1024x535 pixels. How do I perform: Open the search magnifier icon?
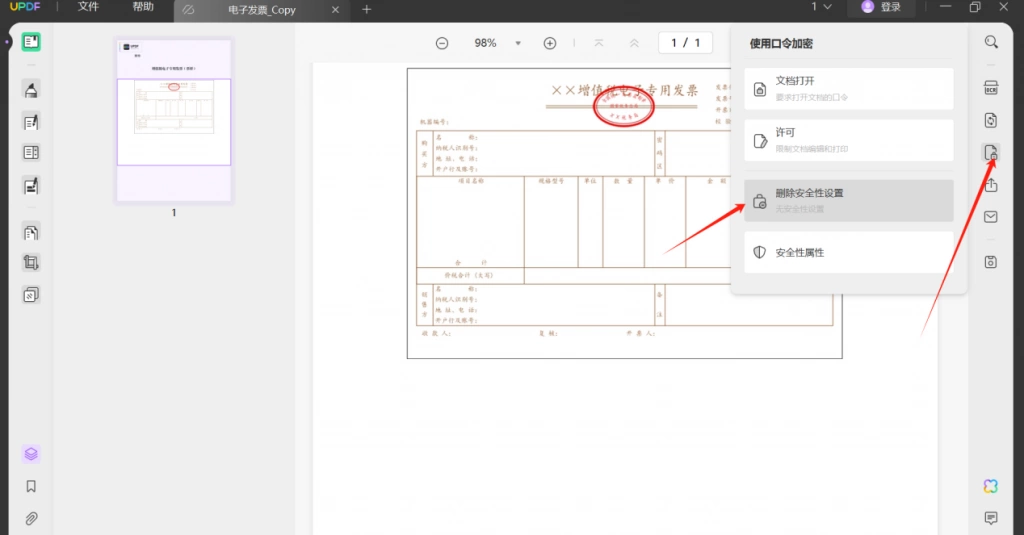(x=991, y=42)
